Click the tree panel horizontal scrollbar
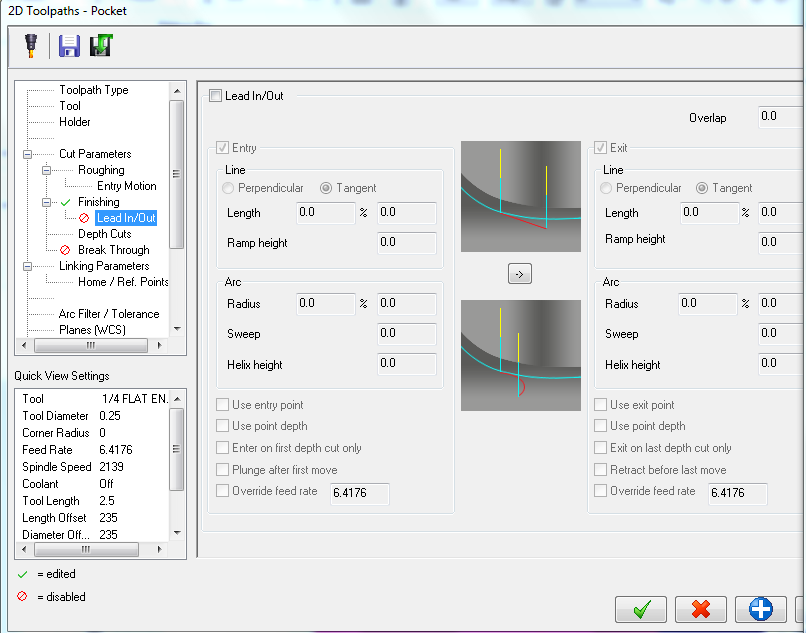This screenshot has height=633, width=806. pyautogui.click(x=90, y=345)
